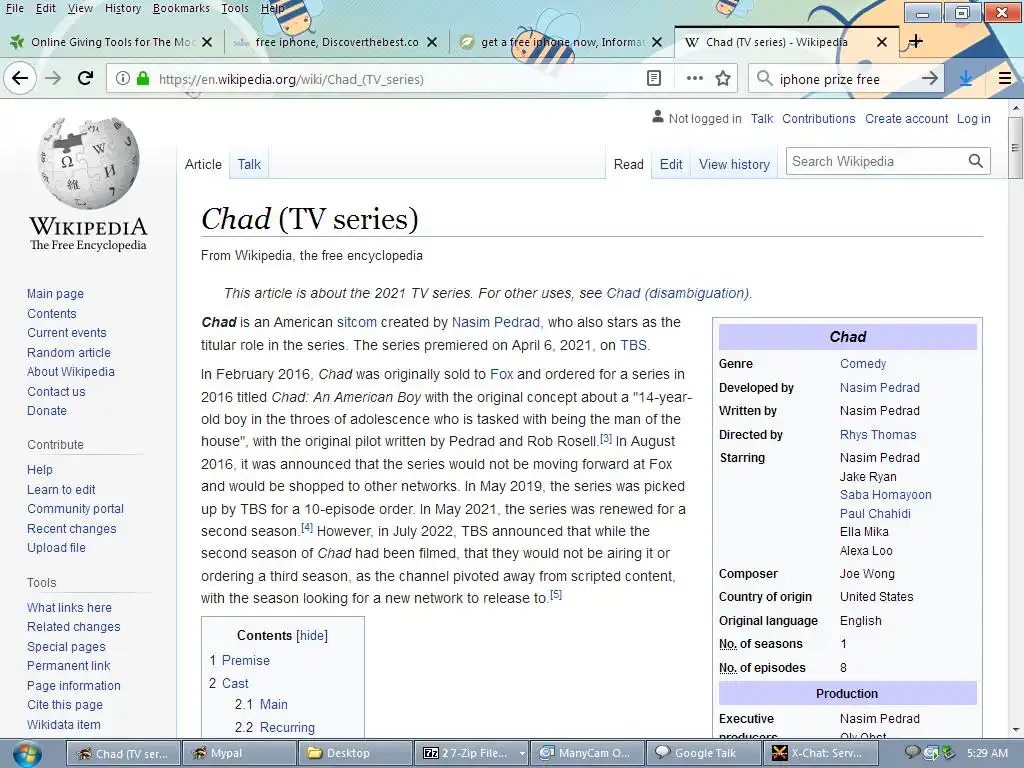Open the History menu
The image size is (1024, 768).
[x=122, y=8]
